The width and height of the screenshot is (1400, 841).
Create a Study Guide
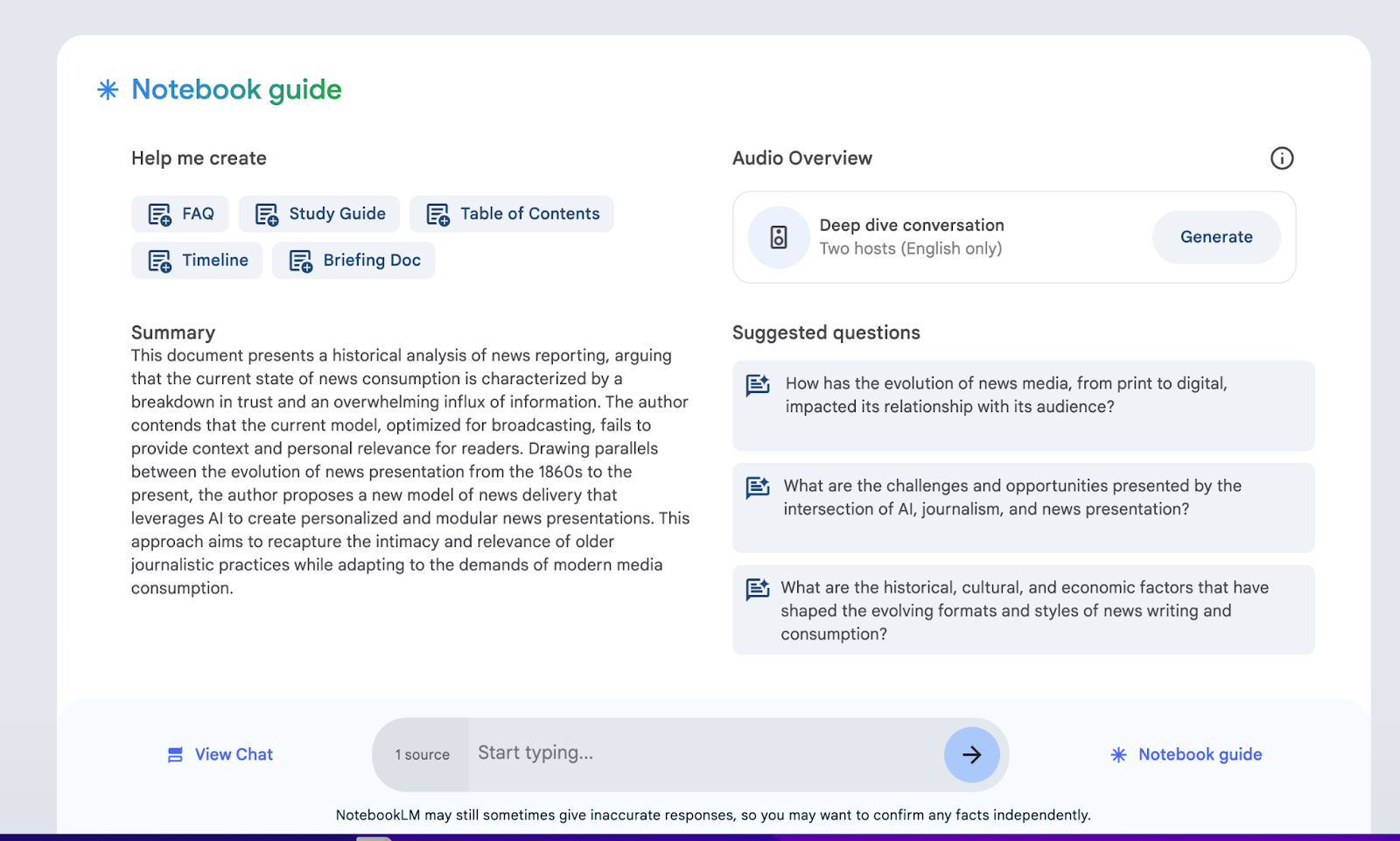319,214
